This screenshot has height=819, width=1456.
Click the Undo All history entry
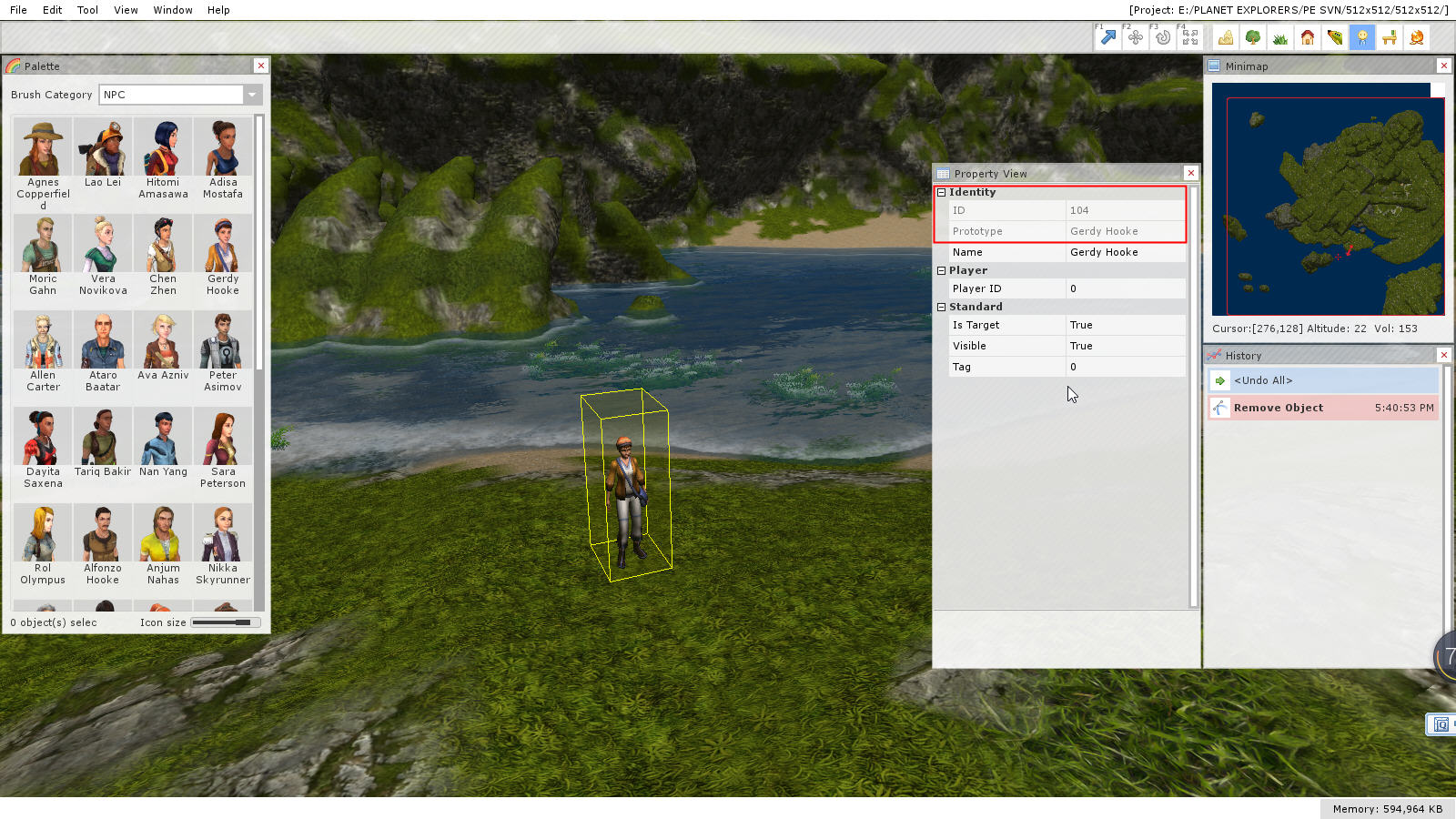[1323, 380]
